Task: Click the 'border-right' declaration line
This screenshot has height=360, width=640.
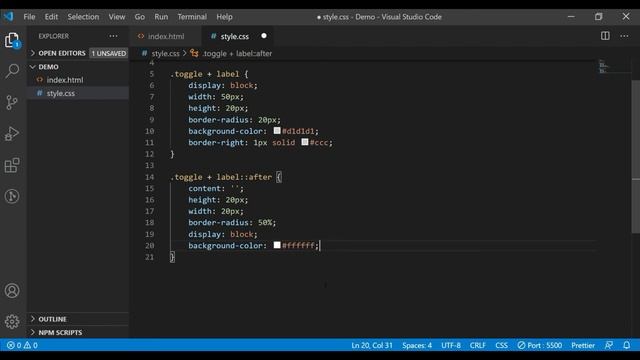Action: (260, 142)
